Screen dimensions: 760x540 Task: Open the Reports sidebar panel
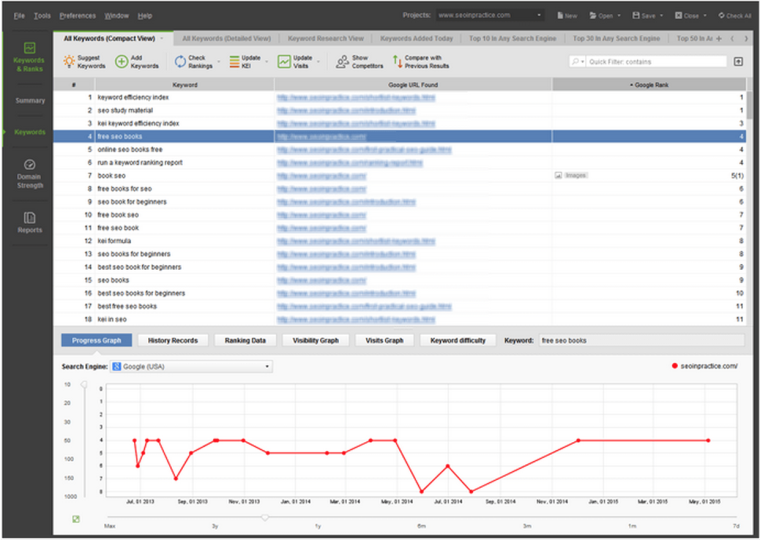tap(30, 222)
